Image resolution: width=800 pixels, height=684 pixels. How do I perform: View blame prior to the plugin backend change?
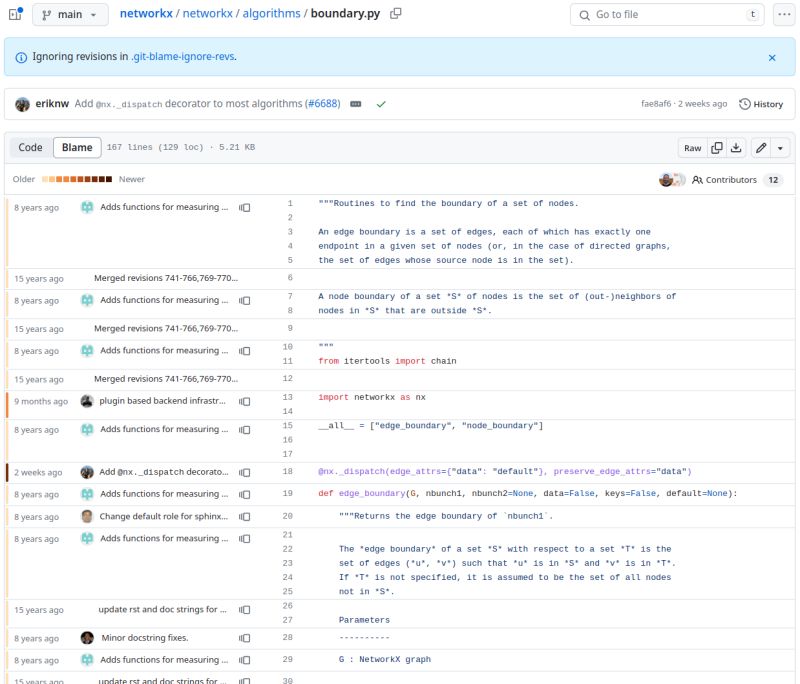tap(245, 401)
